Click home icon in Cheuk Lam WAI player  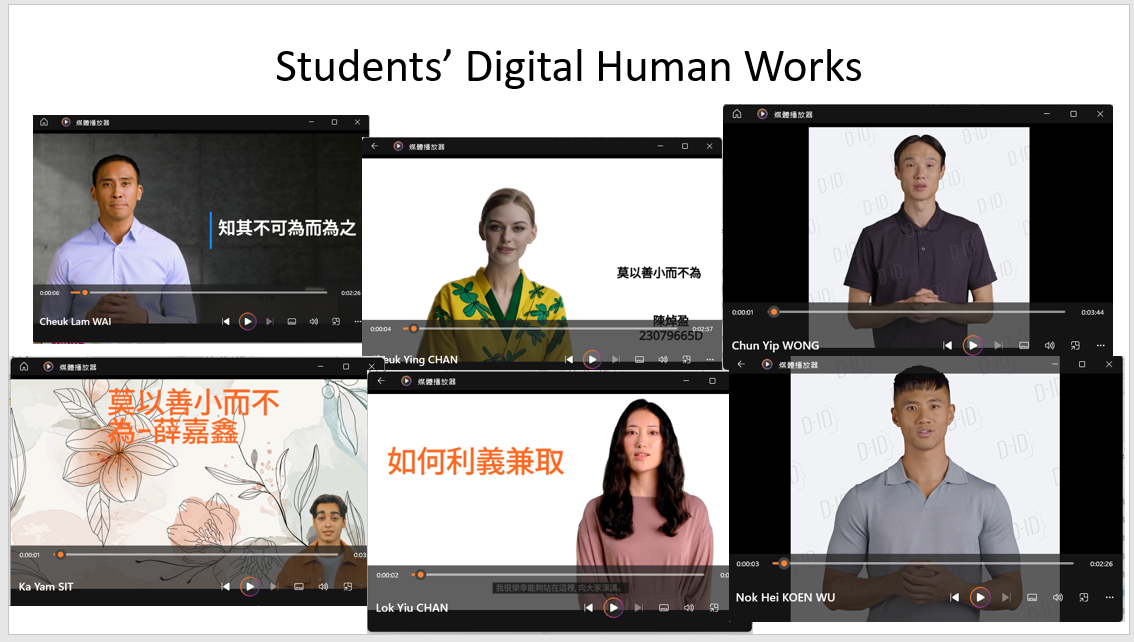[x=44, y=122]
